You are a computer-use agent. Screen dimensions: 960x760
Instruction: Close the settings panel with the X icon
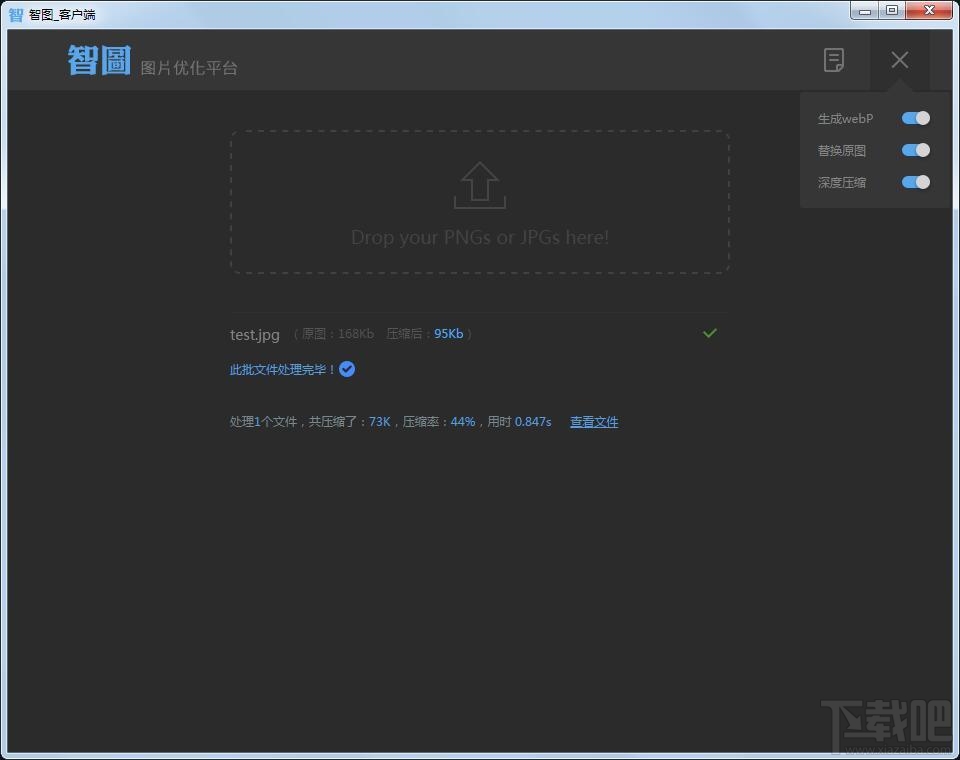(899, 60)
